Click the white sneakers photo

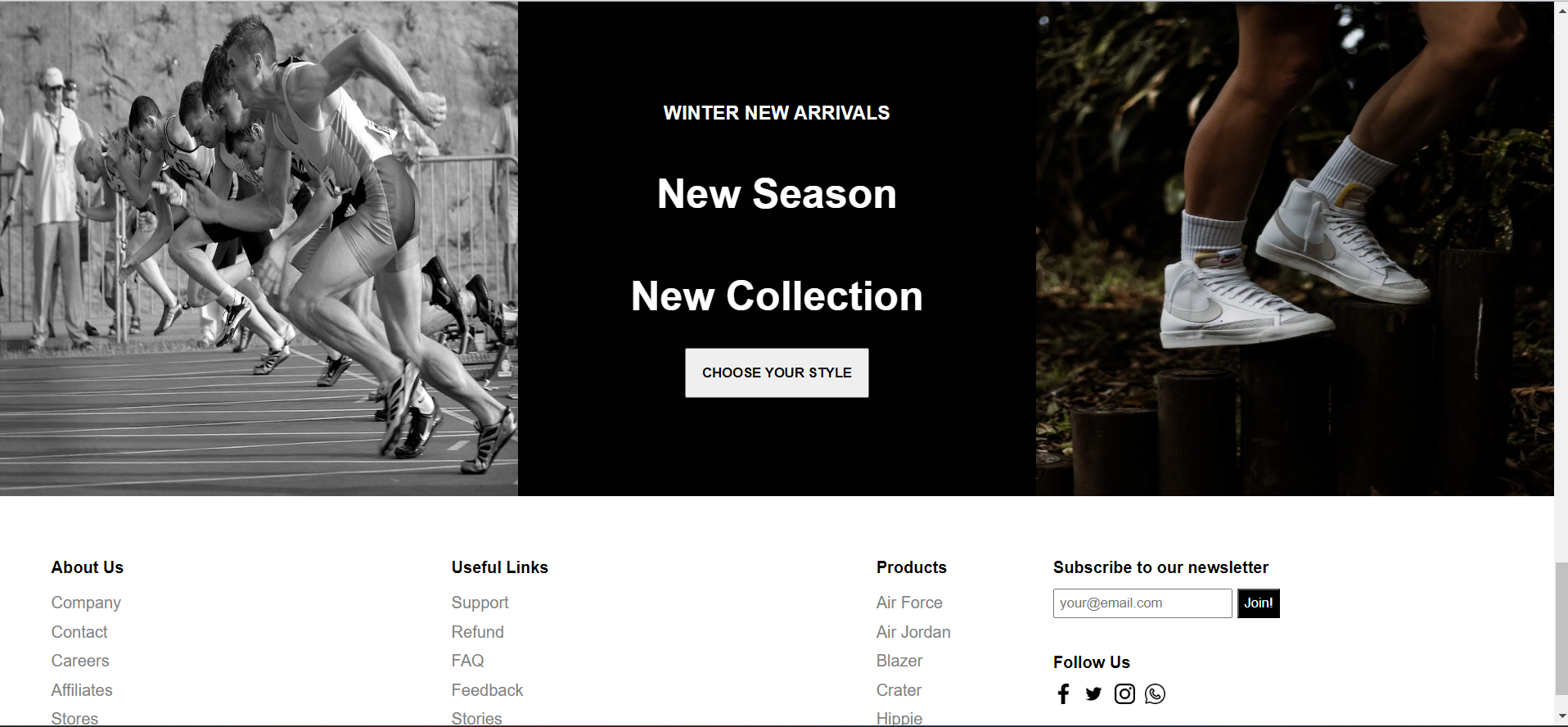(x=1295, y=249)
